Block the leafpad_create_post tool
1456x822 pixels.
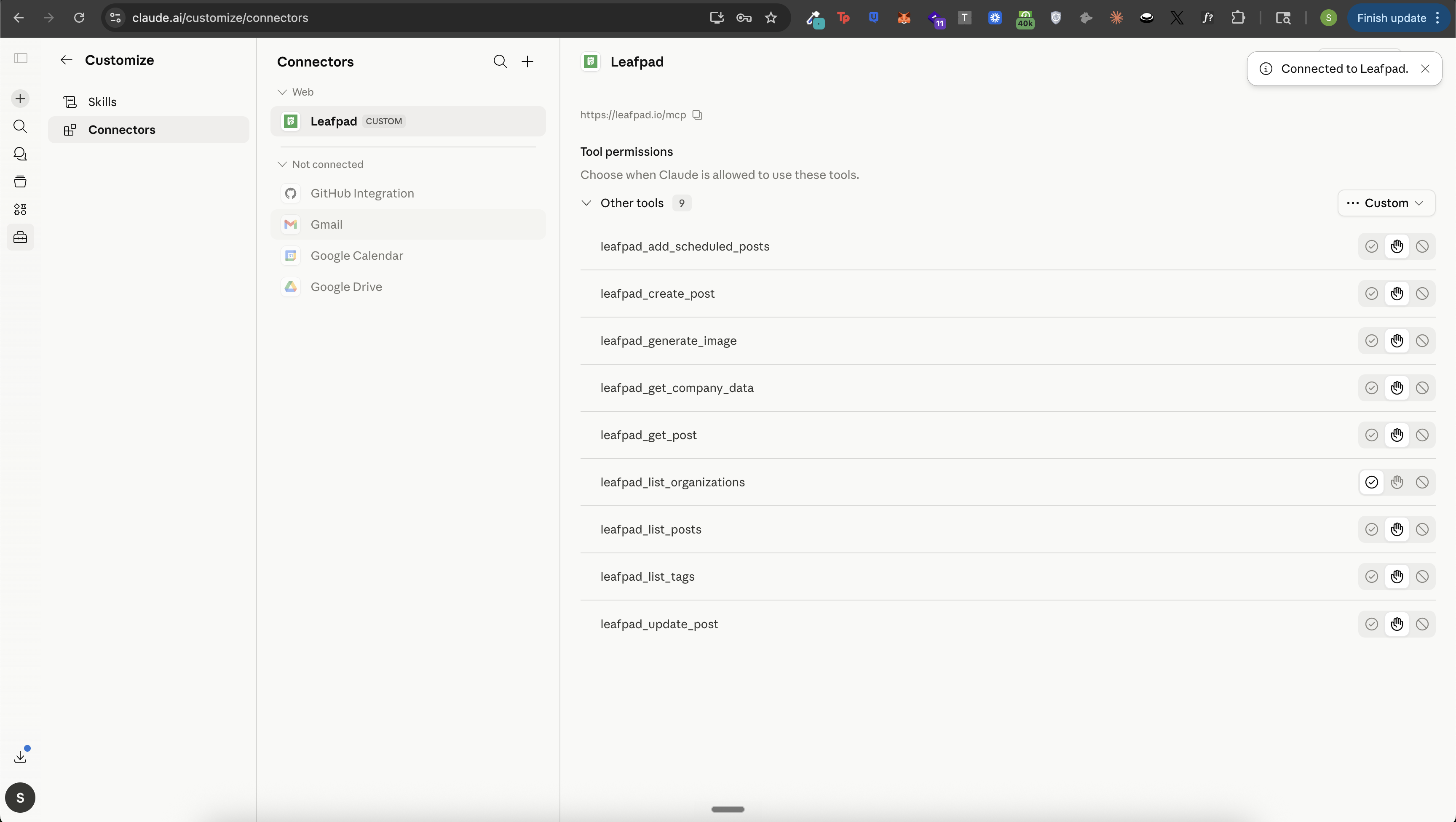1422,294
